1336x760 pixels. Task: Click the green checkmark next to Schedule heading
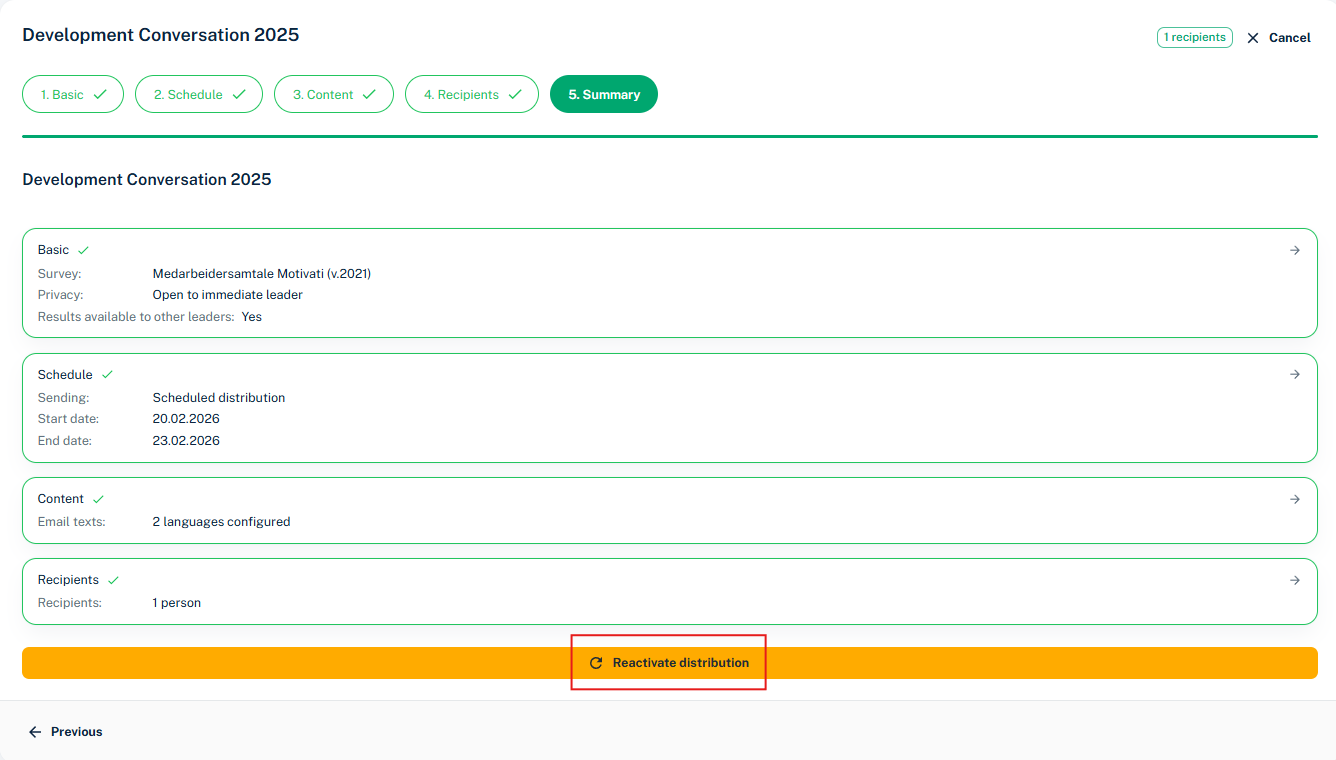point(107,375)
